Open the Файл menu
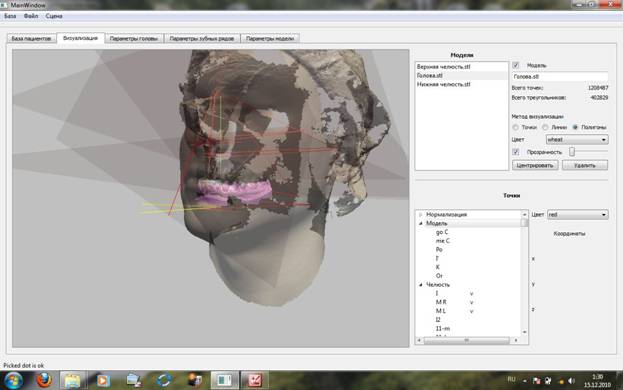The width and height of the screenshot is (623, 390). 31,16
